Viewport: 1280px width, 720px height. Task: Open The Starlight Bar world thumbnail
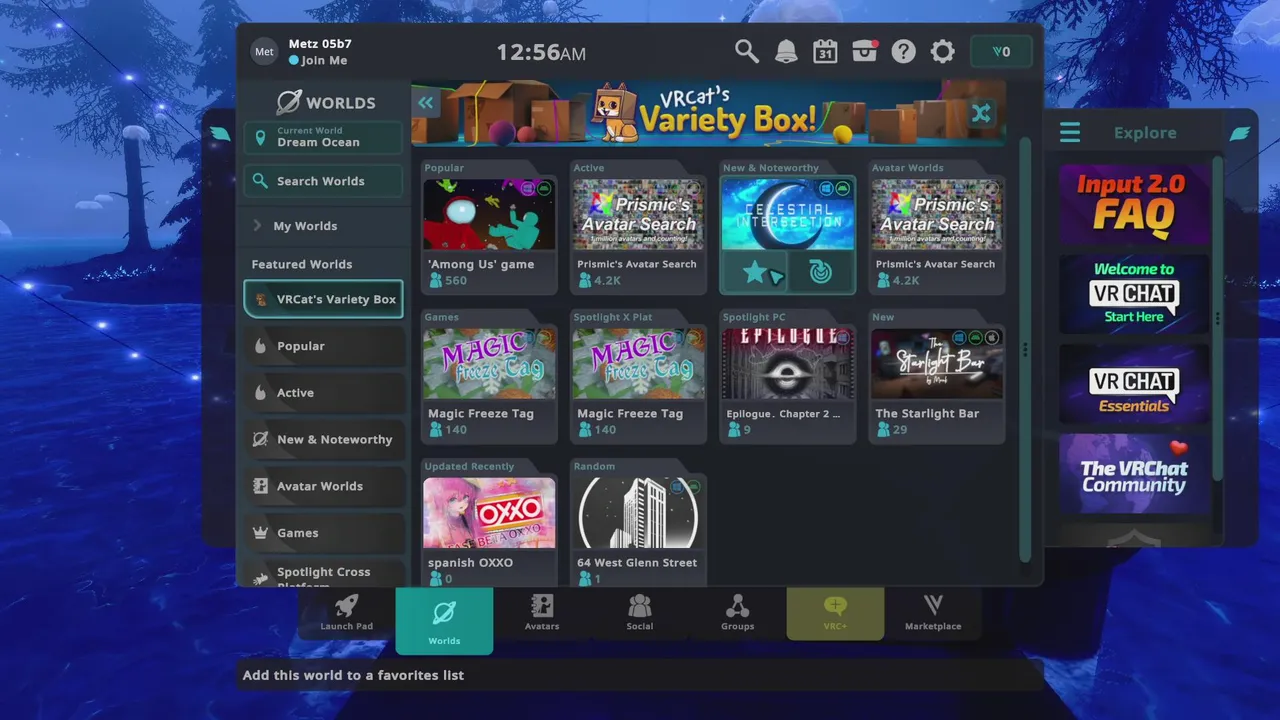(x=936, y=364)
